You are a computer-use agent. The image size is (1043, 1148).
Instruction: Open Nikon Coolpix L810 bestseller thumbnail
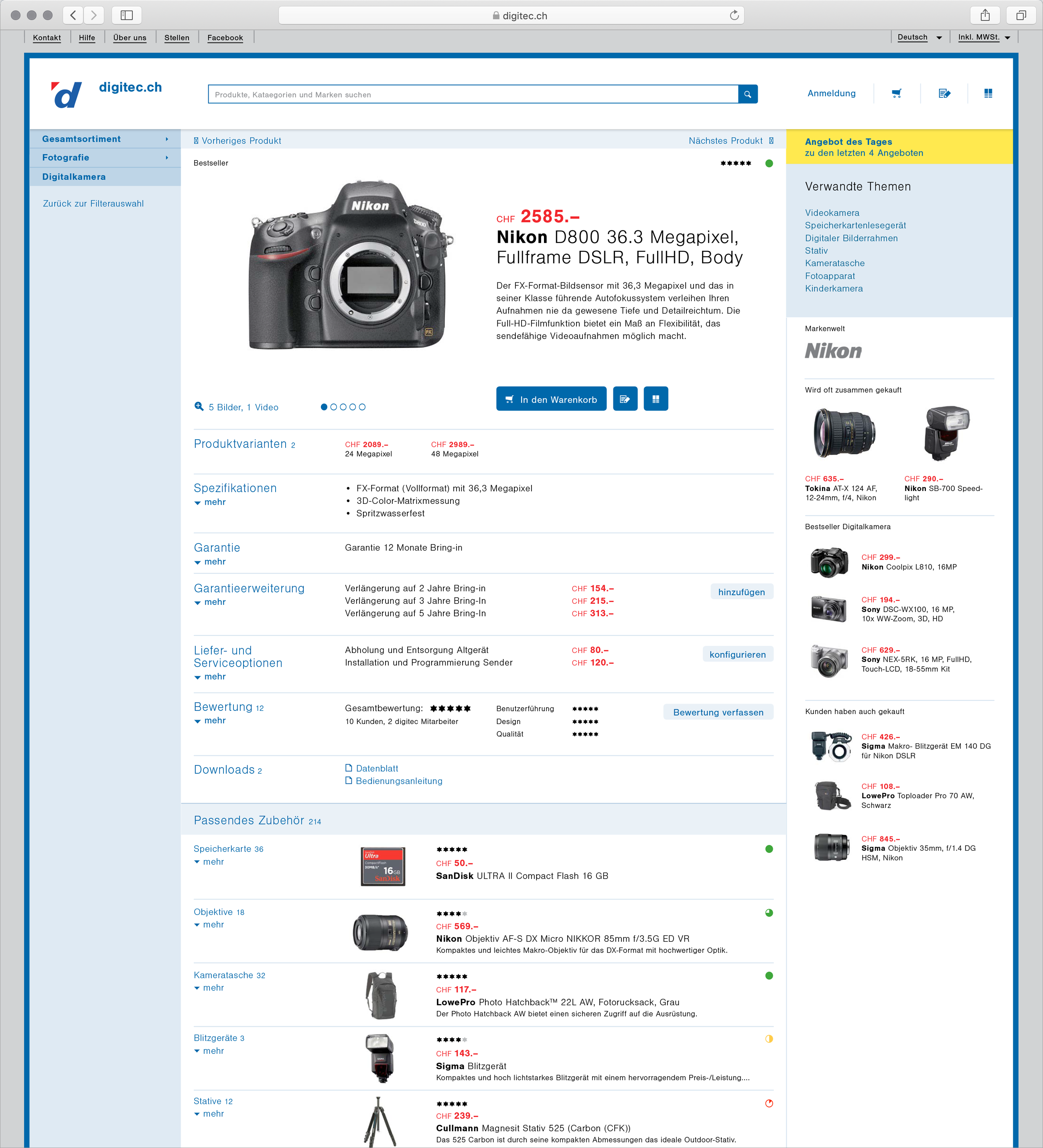pyautogui.click(x=830, y=562)
